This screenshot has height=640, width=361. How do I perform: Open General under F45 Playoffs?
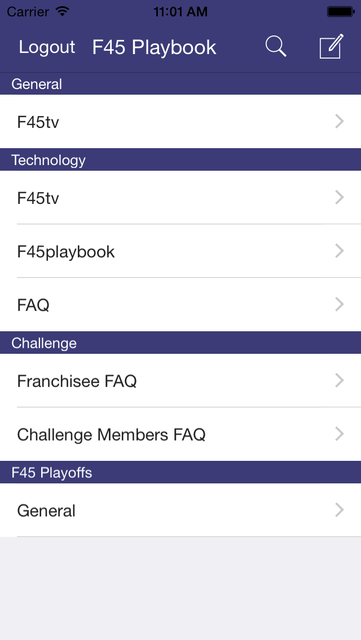pyautogui.click(x=180, y=510)
